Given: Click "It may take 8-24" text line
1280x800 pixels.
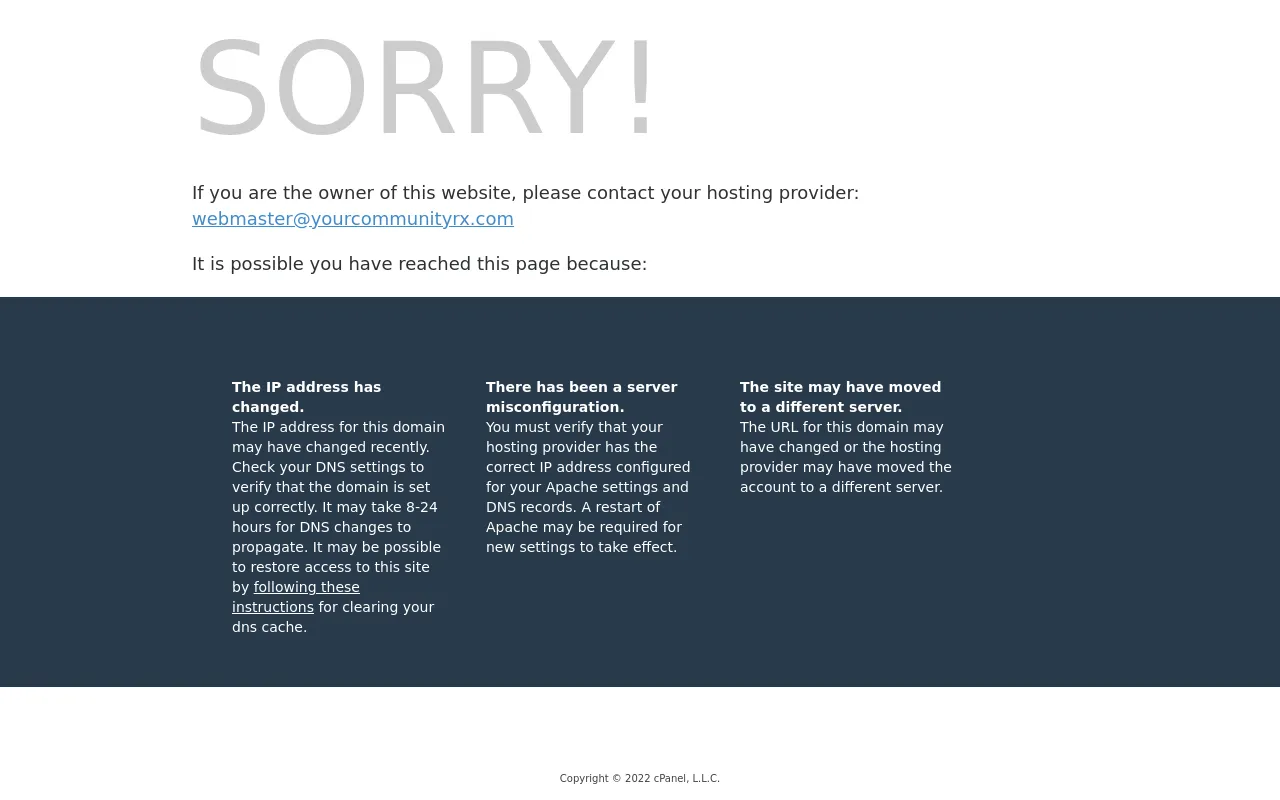Looking at the screenshot, I should (x=380, y=507).
